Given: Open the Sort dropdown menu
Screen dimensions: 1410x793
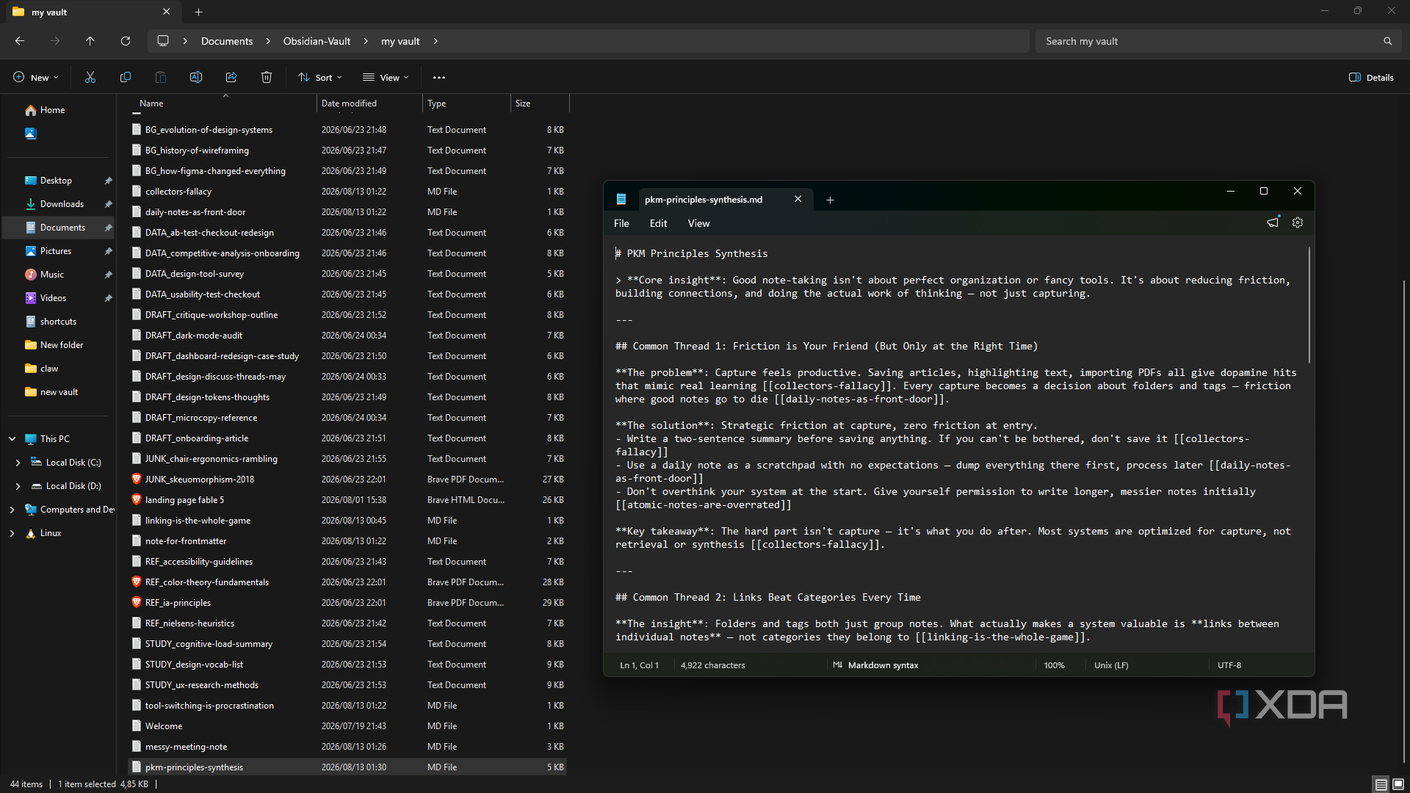Looking at the screenshot, I should coord(320,77).
